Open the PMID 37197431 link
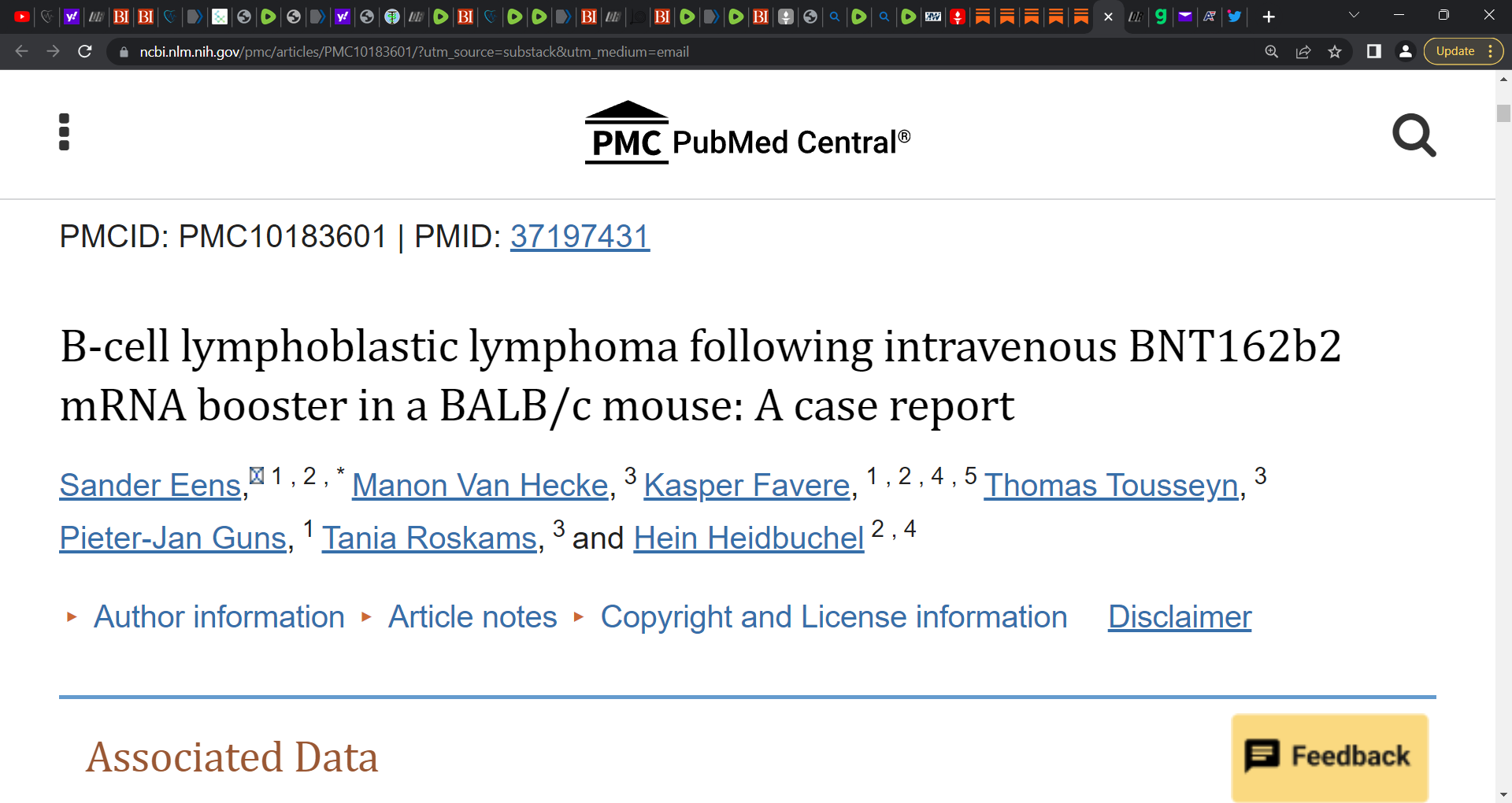The image size is (1512, 803). point(580,236)
